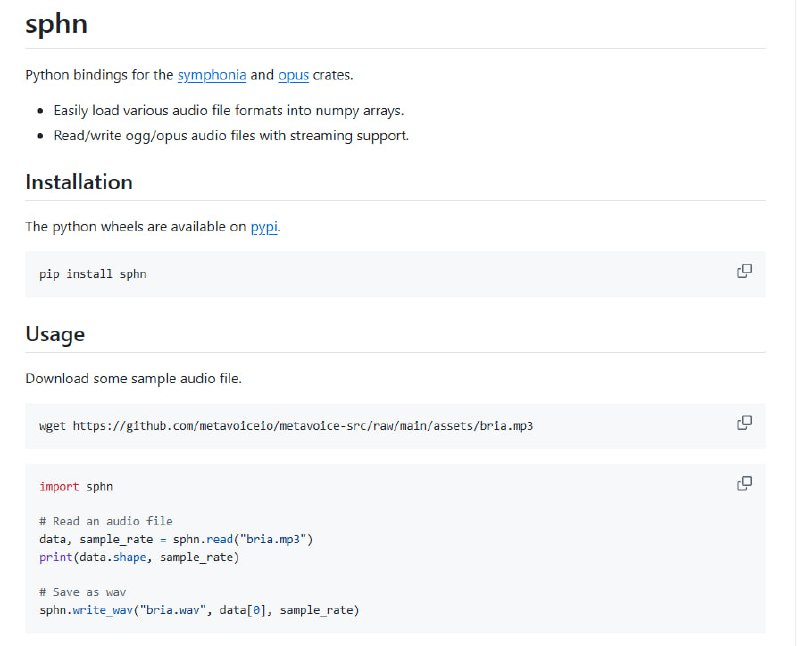Copy the pip install sphn command

point(744,271)
